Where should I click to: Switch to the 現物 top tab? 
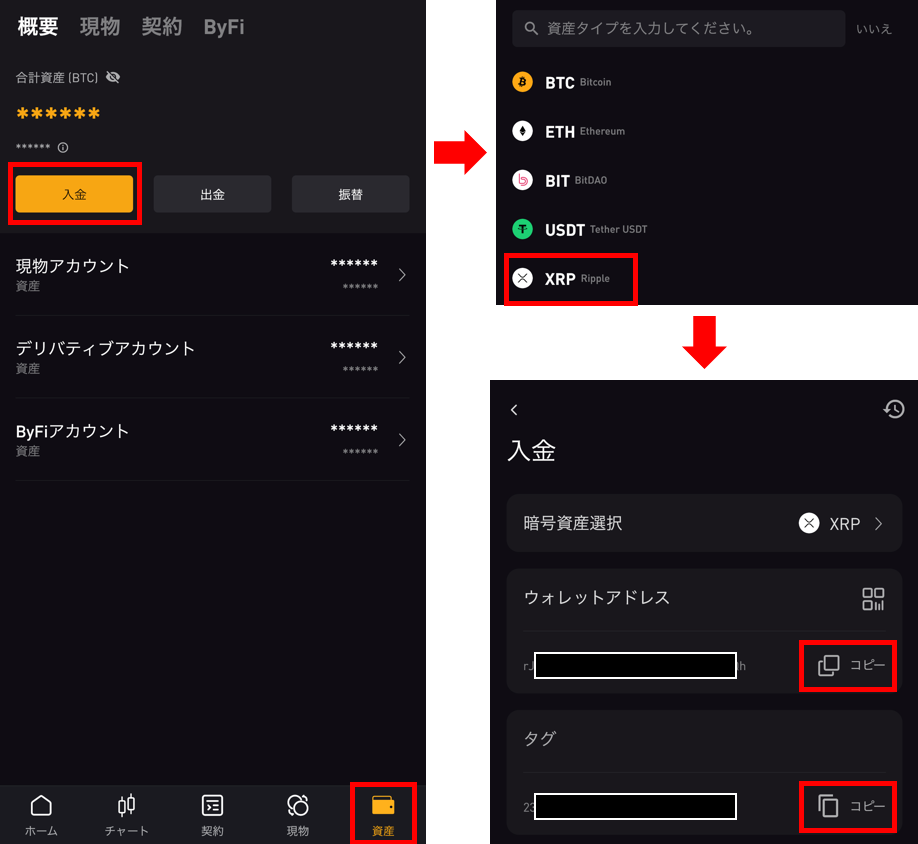point(100,27)
